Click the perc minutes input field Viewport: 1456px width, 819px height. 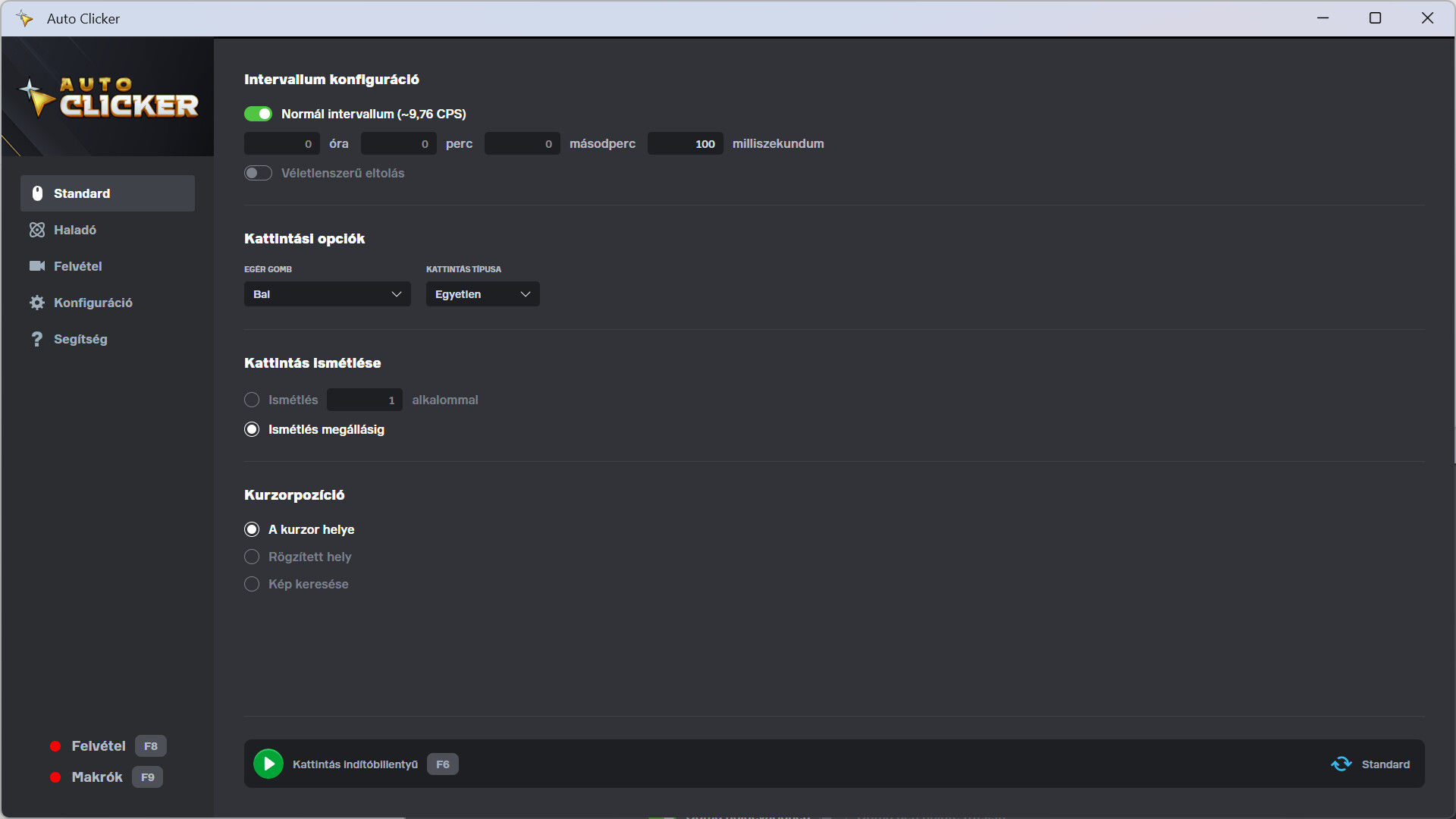click(399, 143)
